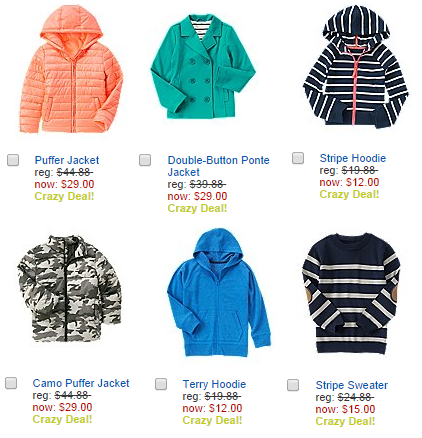Enable the Camo Puffer Jacket checkbox
Screen dimensions: 422x438
(x=11, y=383)
